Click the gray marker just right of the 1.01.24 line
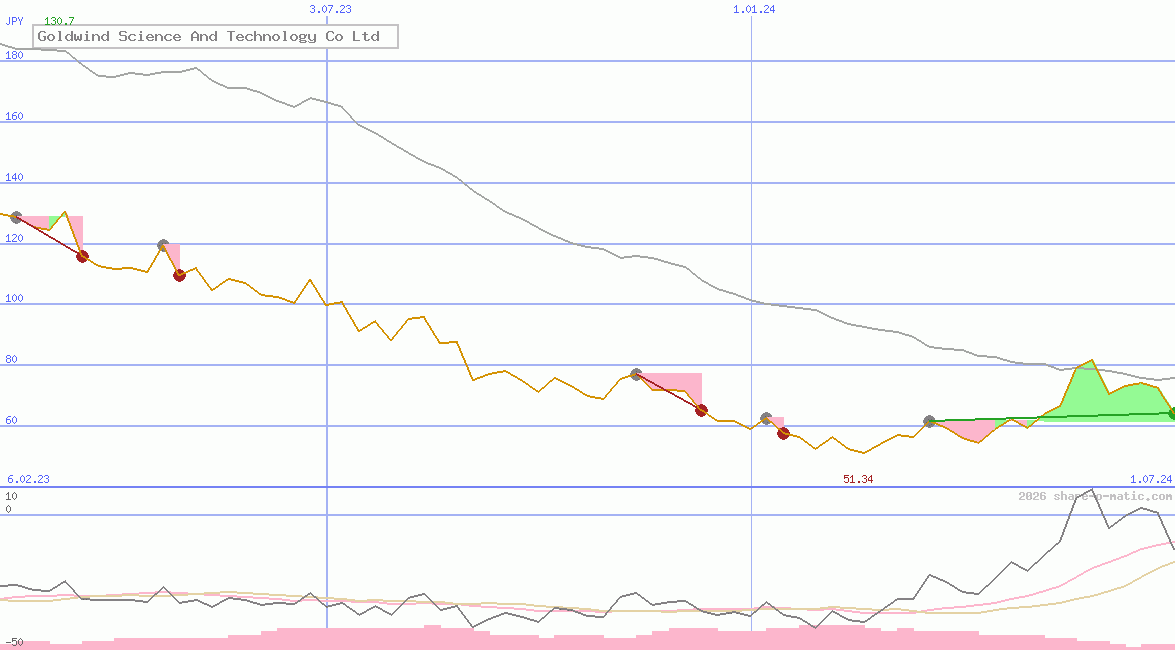This screenshot has width=1175, height=650. (766, 418)
